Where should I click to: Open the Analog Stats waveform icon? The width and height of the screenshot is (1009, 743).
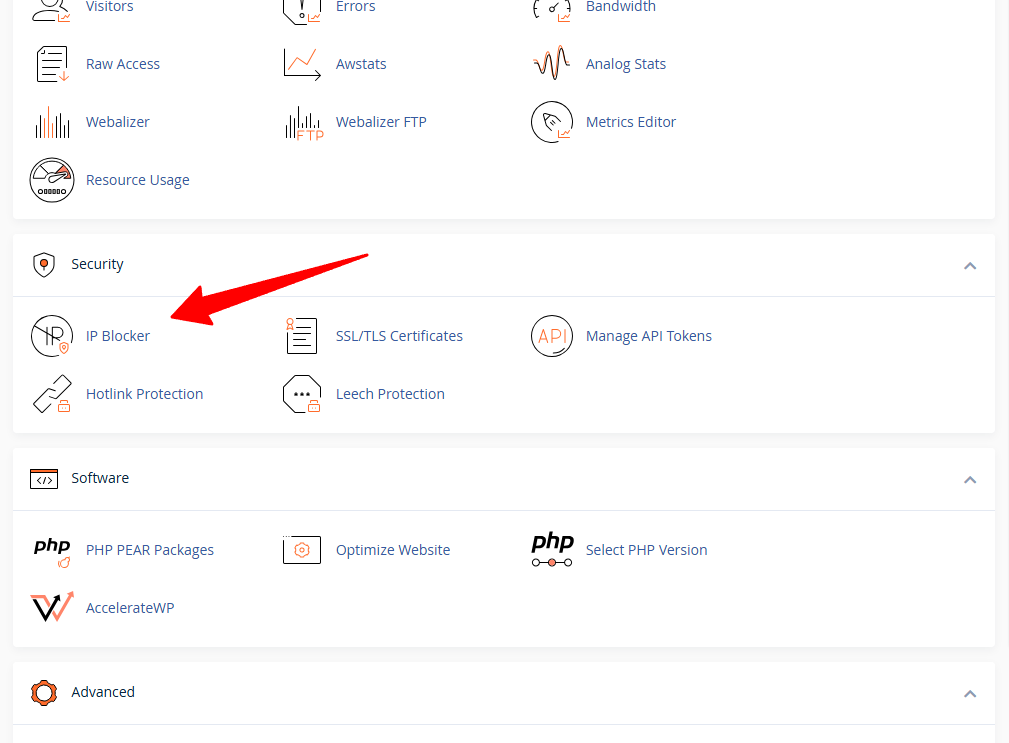point(551,62)
